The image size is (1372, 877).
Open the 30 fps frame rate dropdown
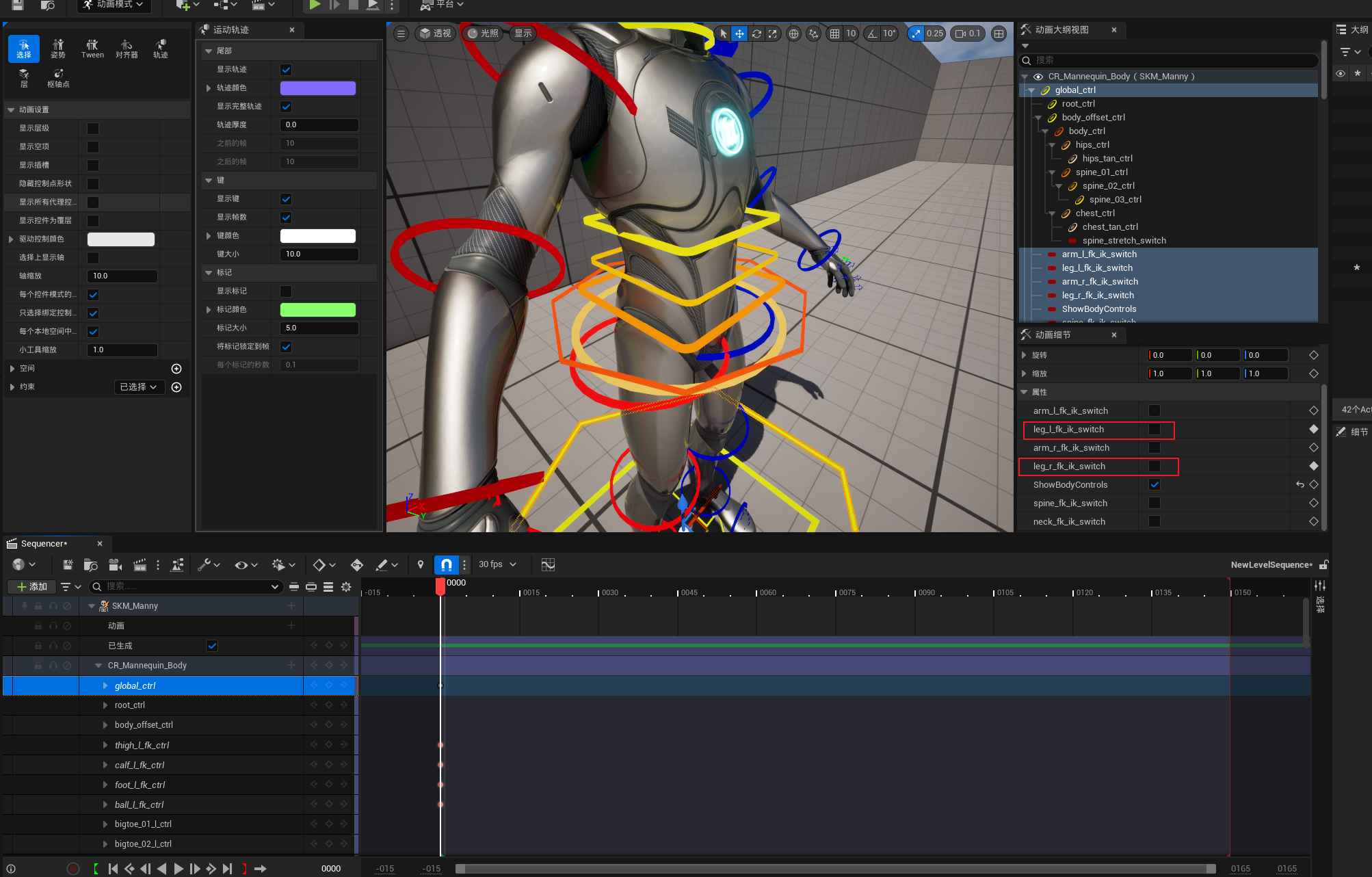497,564
